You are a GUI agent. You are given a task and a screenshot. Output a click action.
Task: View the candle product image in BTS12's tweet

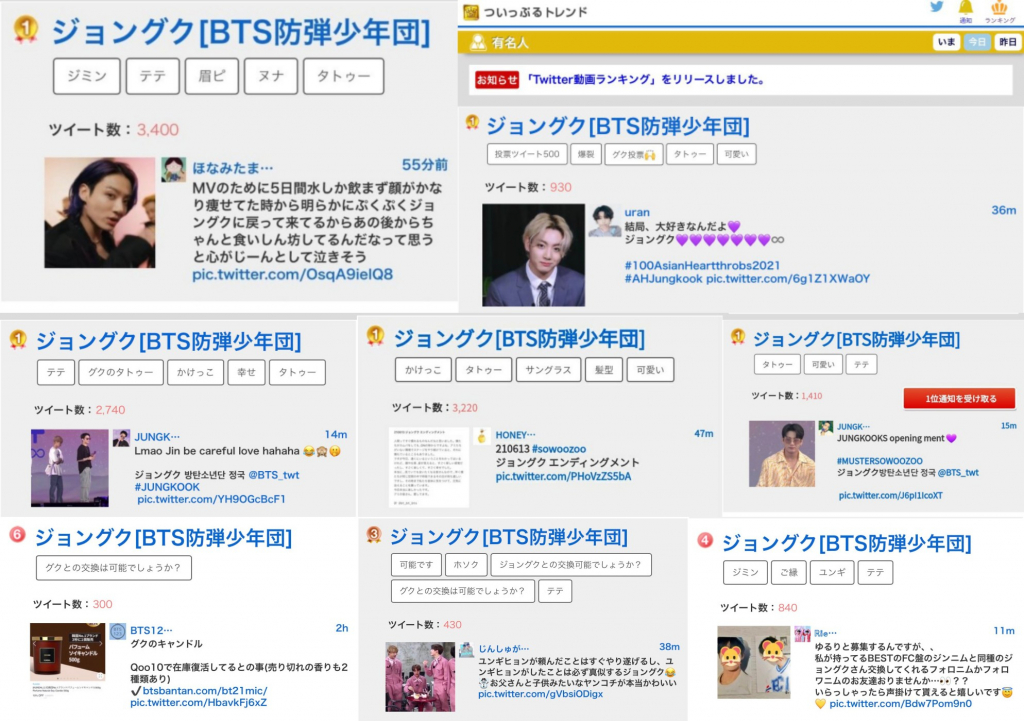(x=68, y=658)
